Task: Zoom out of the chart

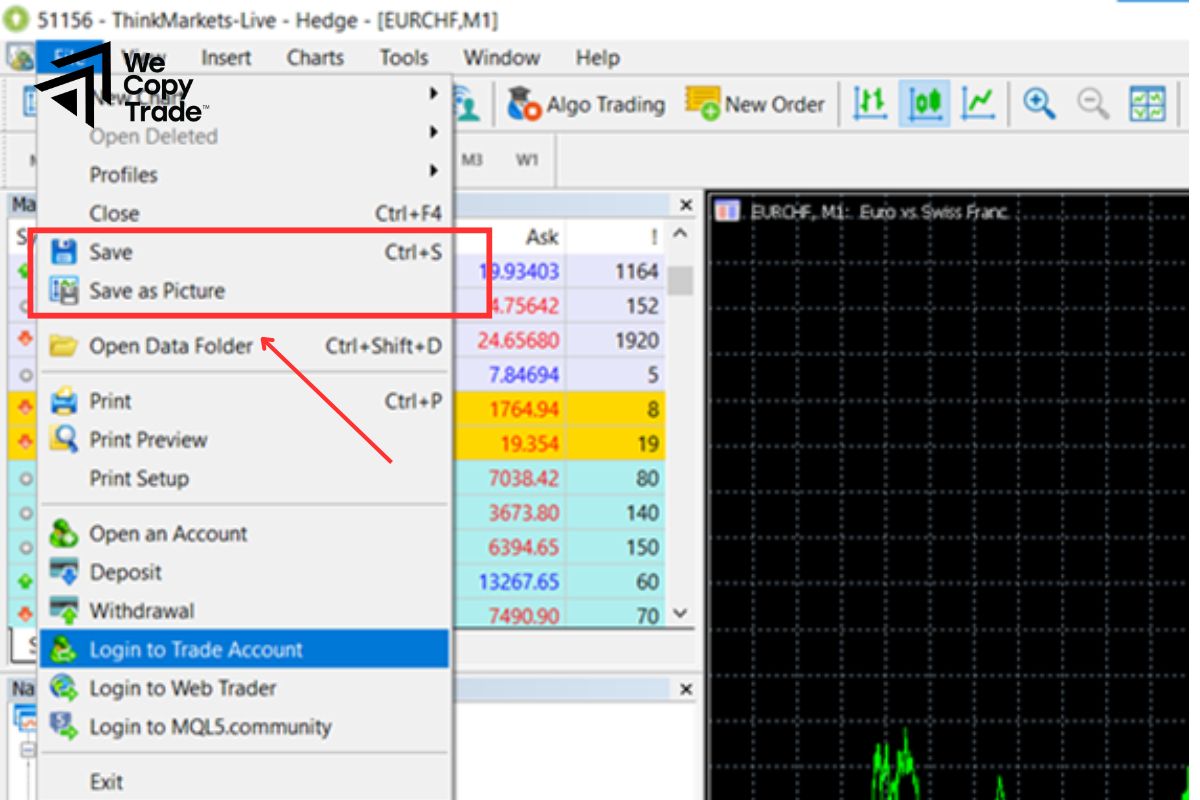Action: [1093, 103]
